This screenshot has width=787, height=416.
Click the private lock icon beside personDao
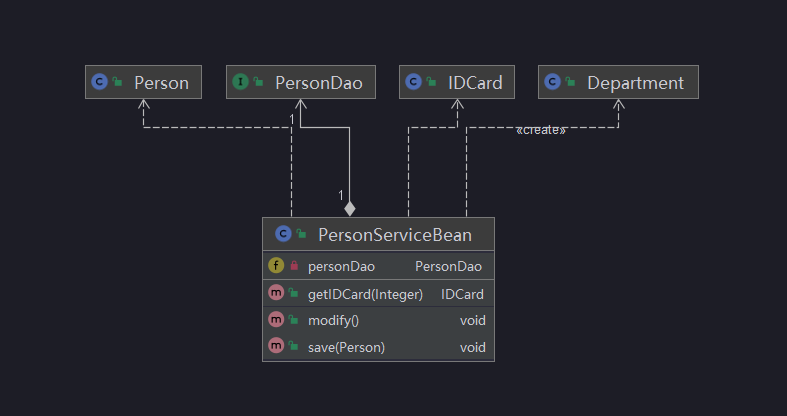click(294, 265)
